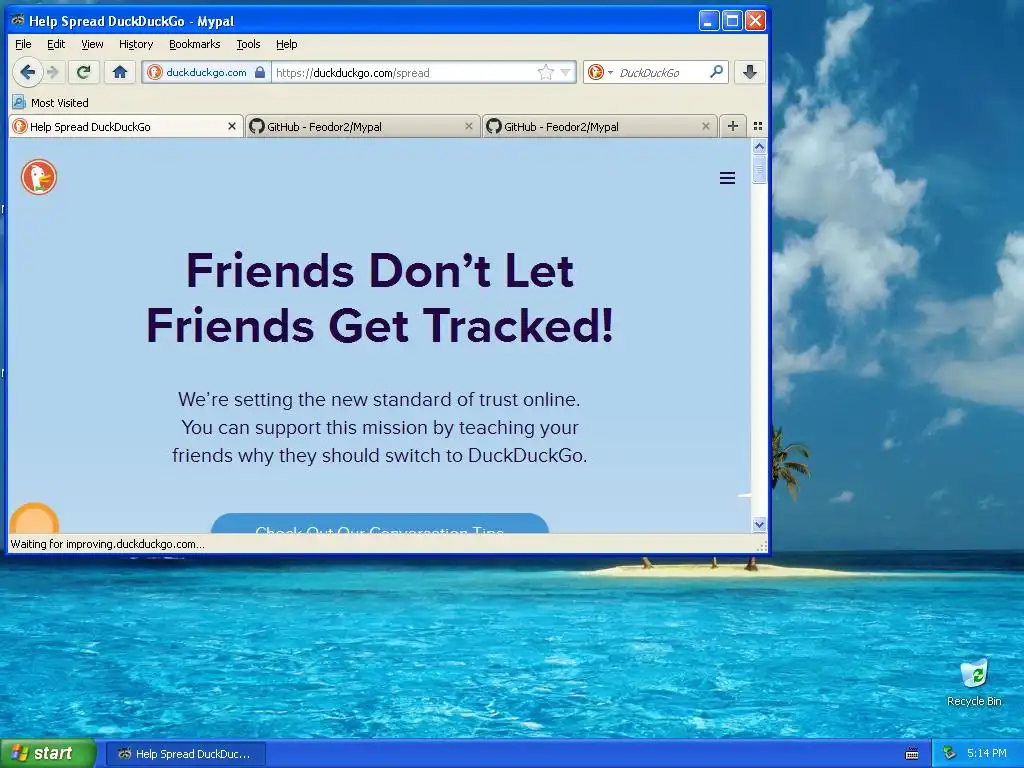
Task: Open the Bookmarks menu
Action: click(195, 44)
